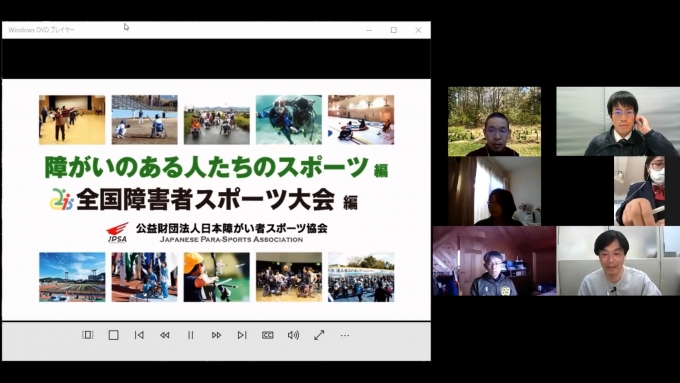The width and height of the screenshot is (680, 383).
Task: Fast forward the DVD playback
Action: click(216, 335)
